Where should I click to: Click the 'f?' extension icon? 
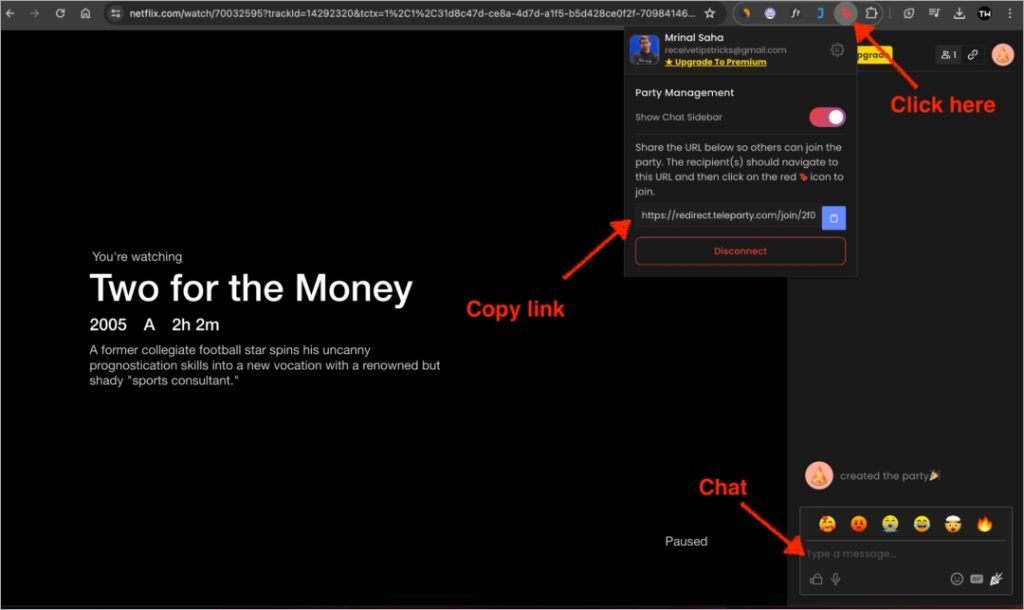click(795, 13)
